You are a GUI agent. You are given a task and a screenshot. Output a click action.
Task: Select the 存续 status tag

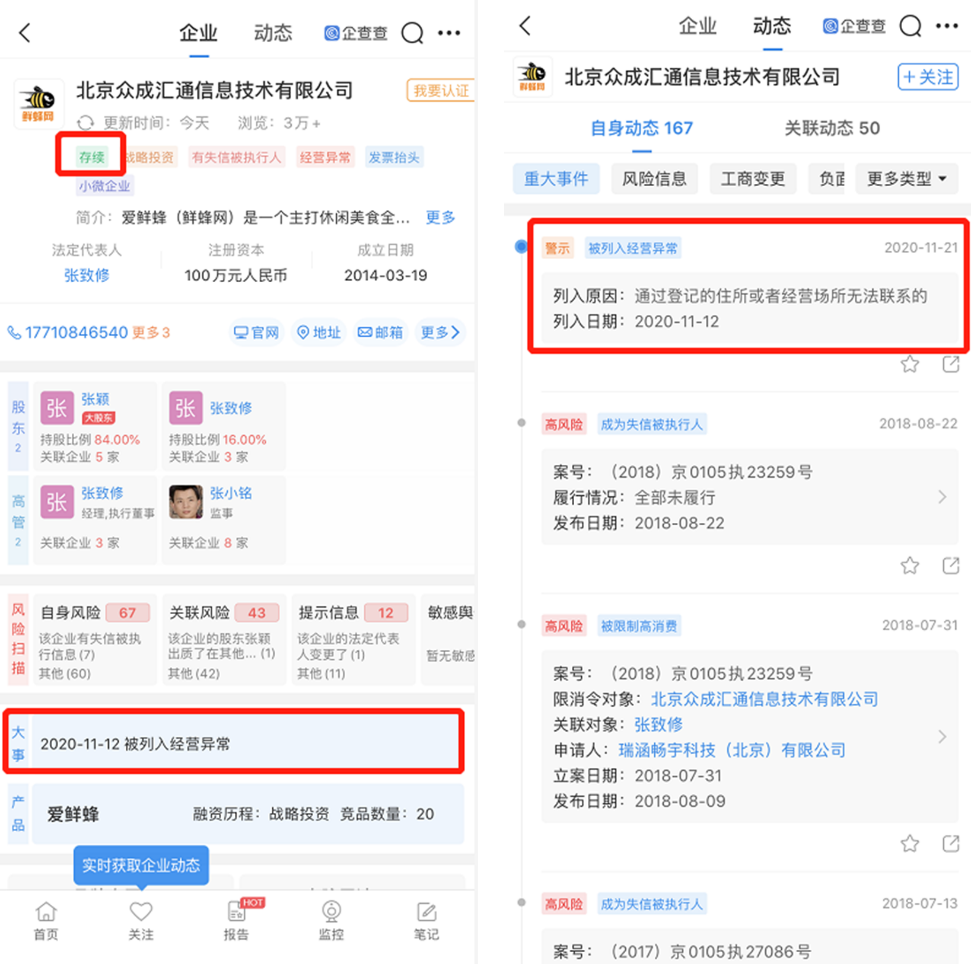92,157
